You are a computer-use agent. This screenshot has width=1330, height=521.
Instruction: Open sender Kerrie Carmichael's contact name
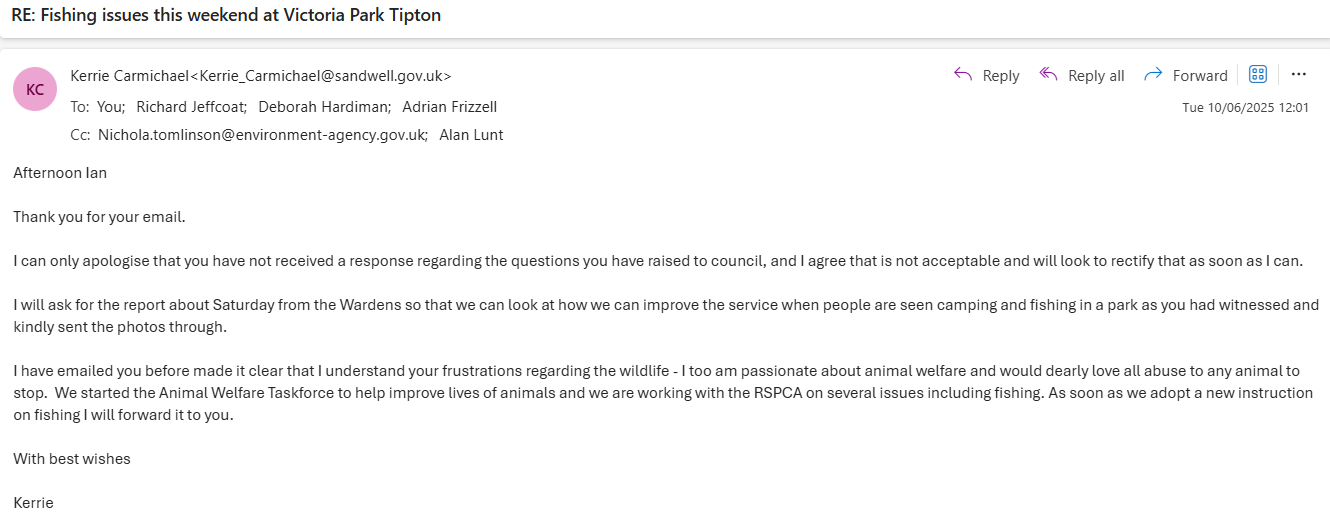(x=129, y=75)
